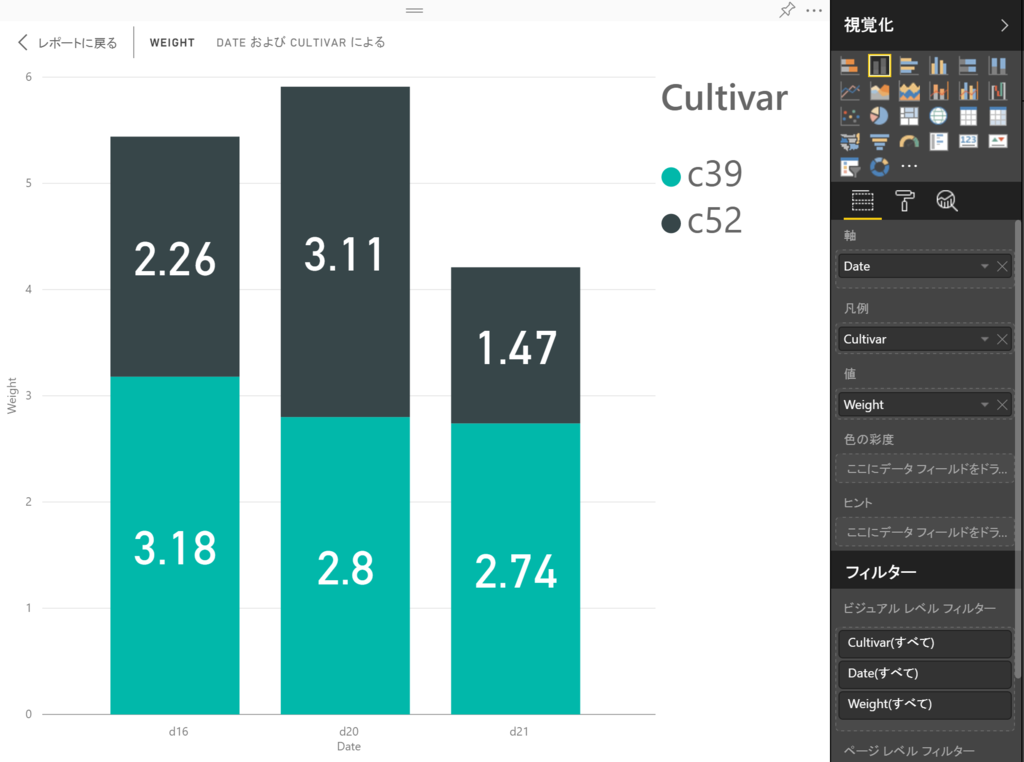Remove the Weight field from values
Viewport: 1024px width, 762px height.
click(1002, 405)
